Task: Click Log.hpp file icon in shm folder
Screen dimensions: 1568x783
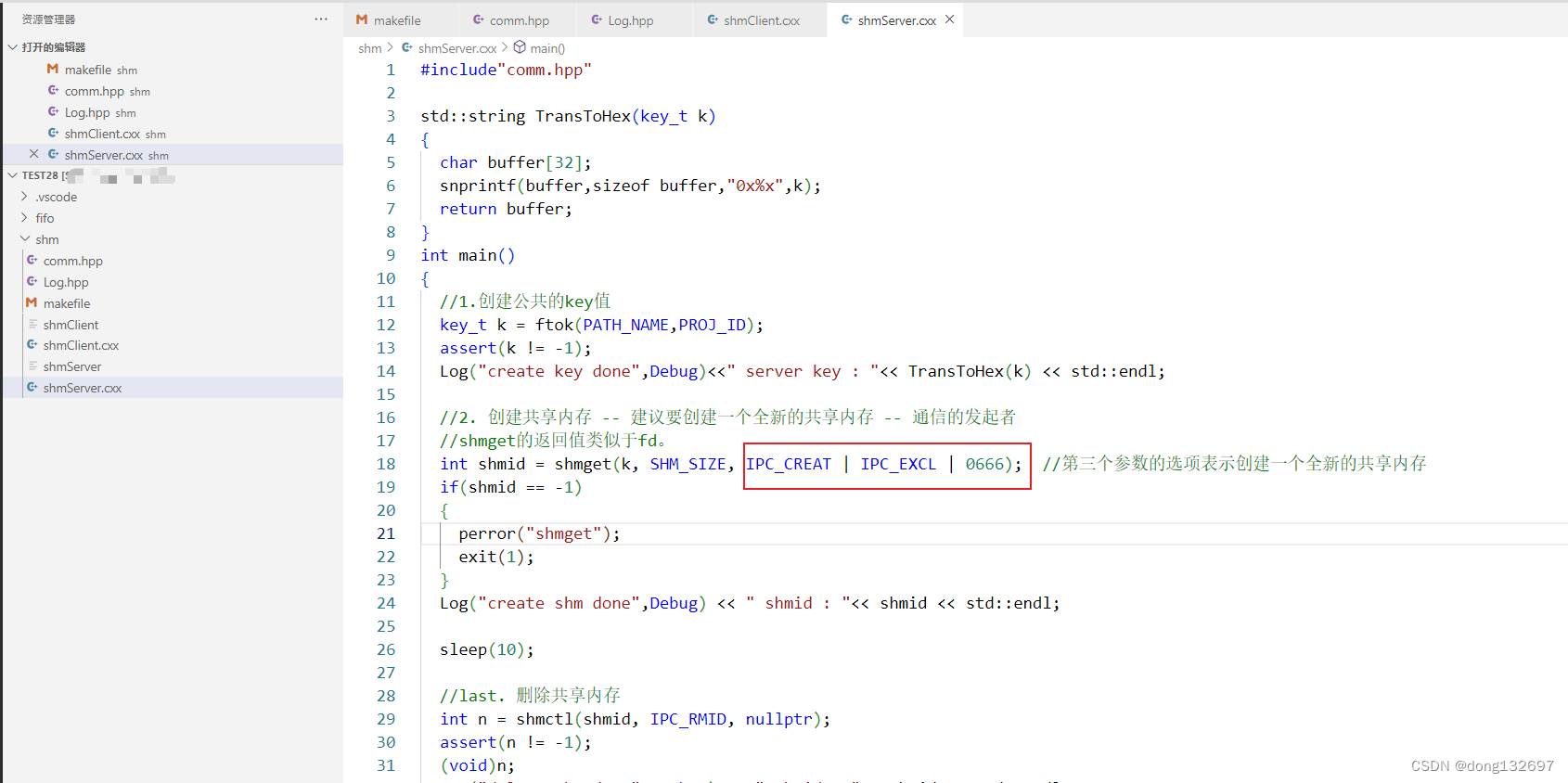Action: 32,281
